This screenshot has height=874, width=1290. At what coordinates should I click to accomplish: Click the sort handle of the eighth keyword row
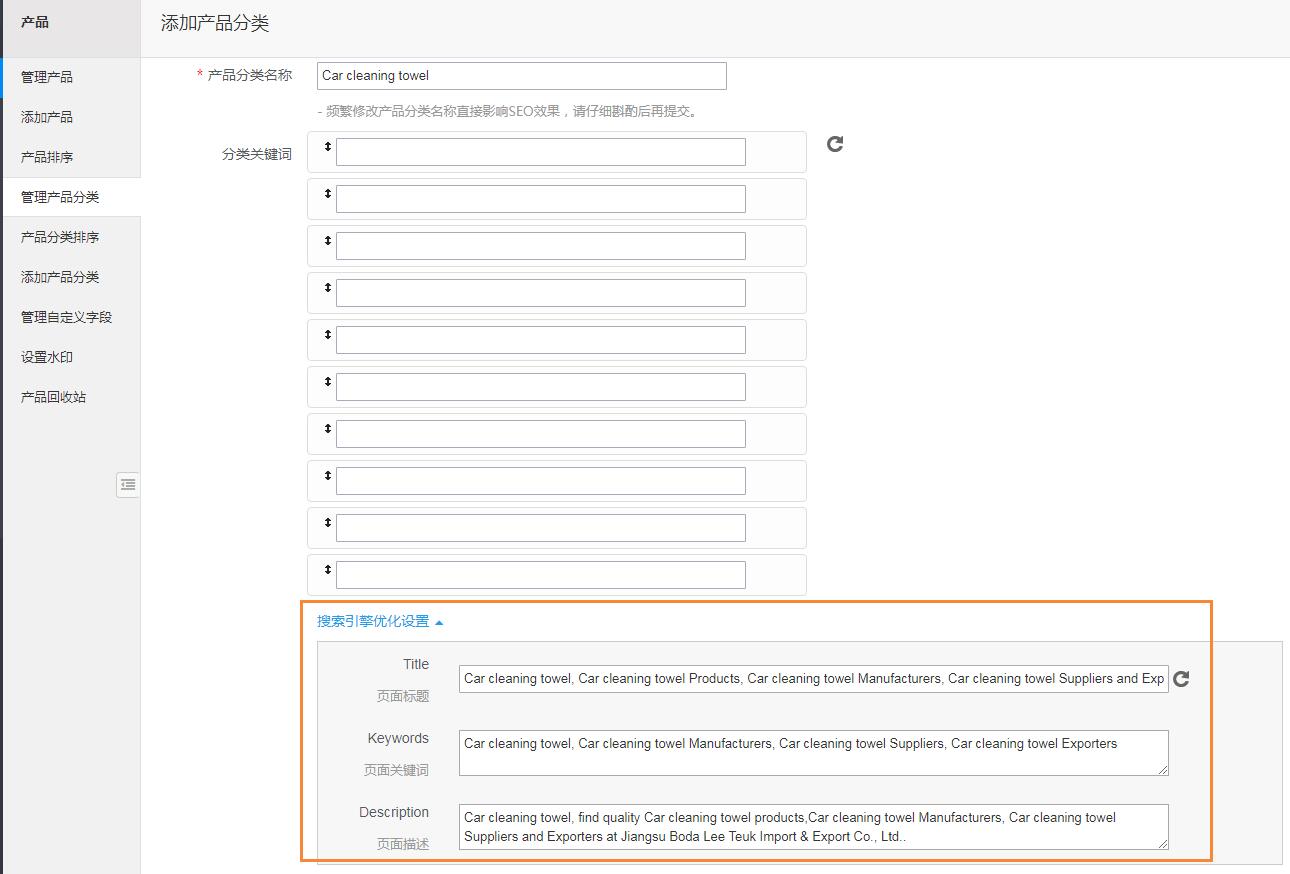[x=327, y=476]
